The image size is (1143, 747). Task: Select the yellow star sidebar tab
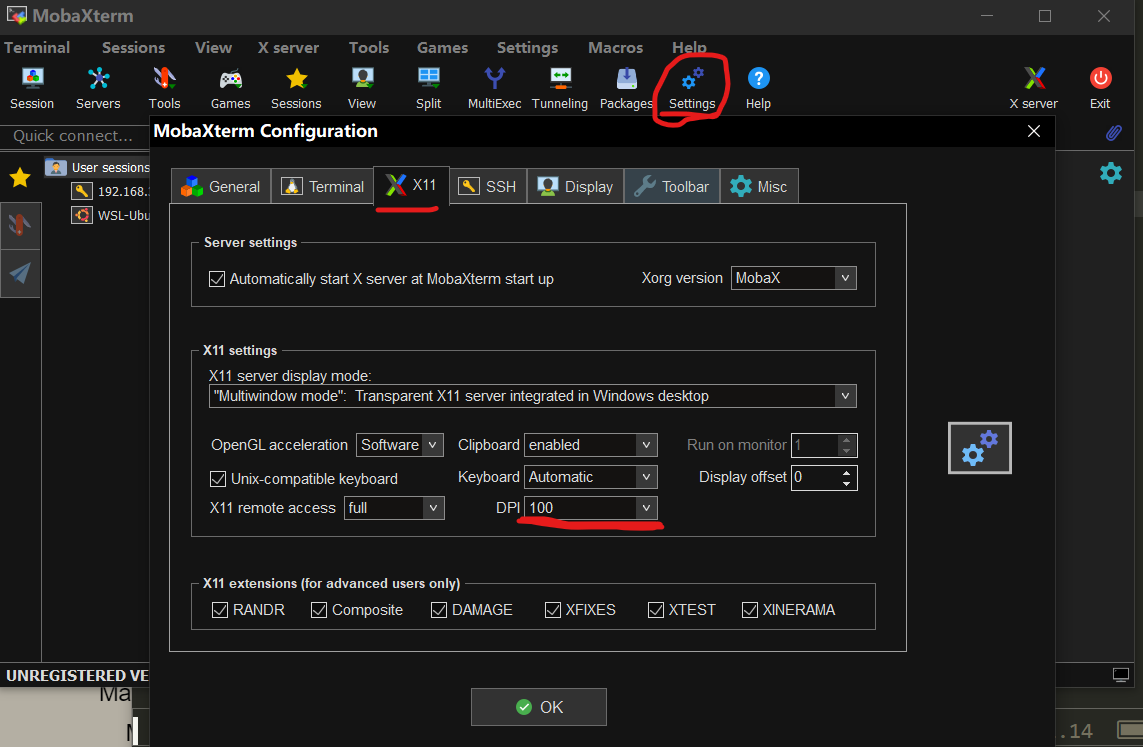tap(20, 177)
